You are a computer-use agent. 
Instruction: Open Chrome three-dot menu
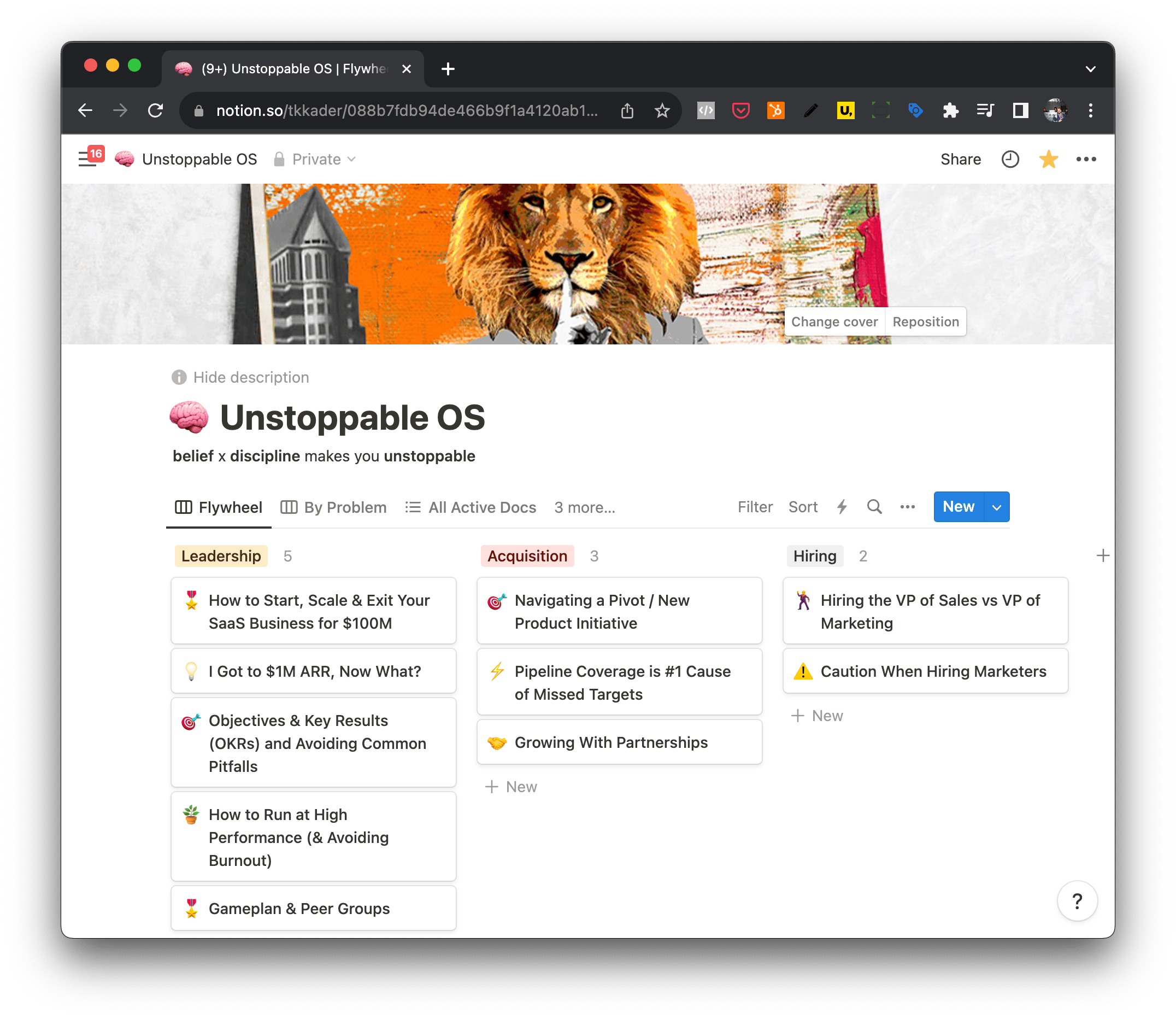coord(1090,110)
